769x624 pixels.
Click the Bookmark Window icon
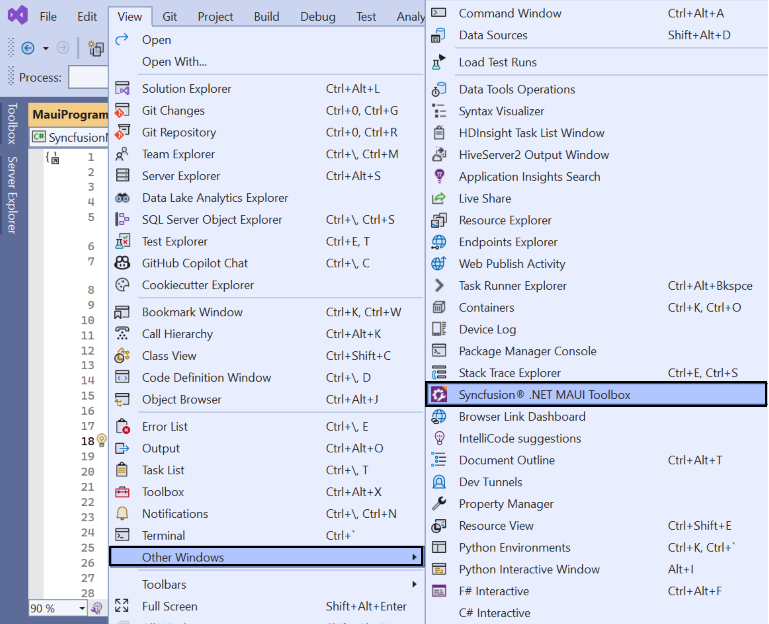pyautogui.click(x=122, y=312)
